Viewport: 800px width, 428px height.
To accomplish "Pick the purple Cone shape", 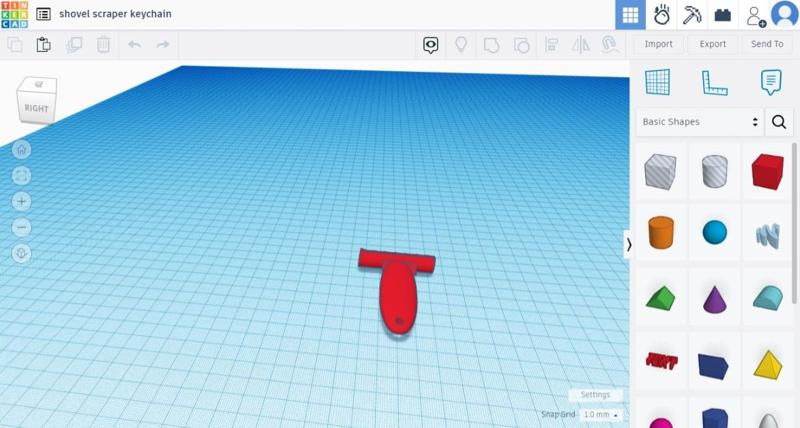I will point(714,298).
